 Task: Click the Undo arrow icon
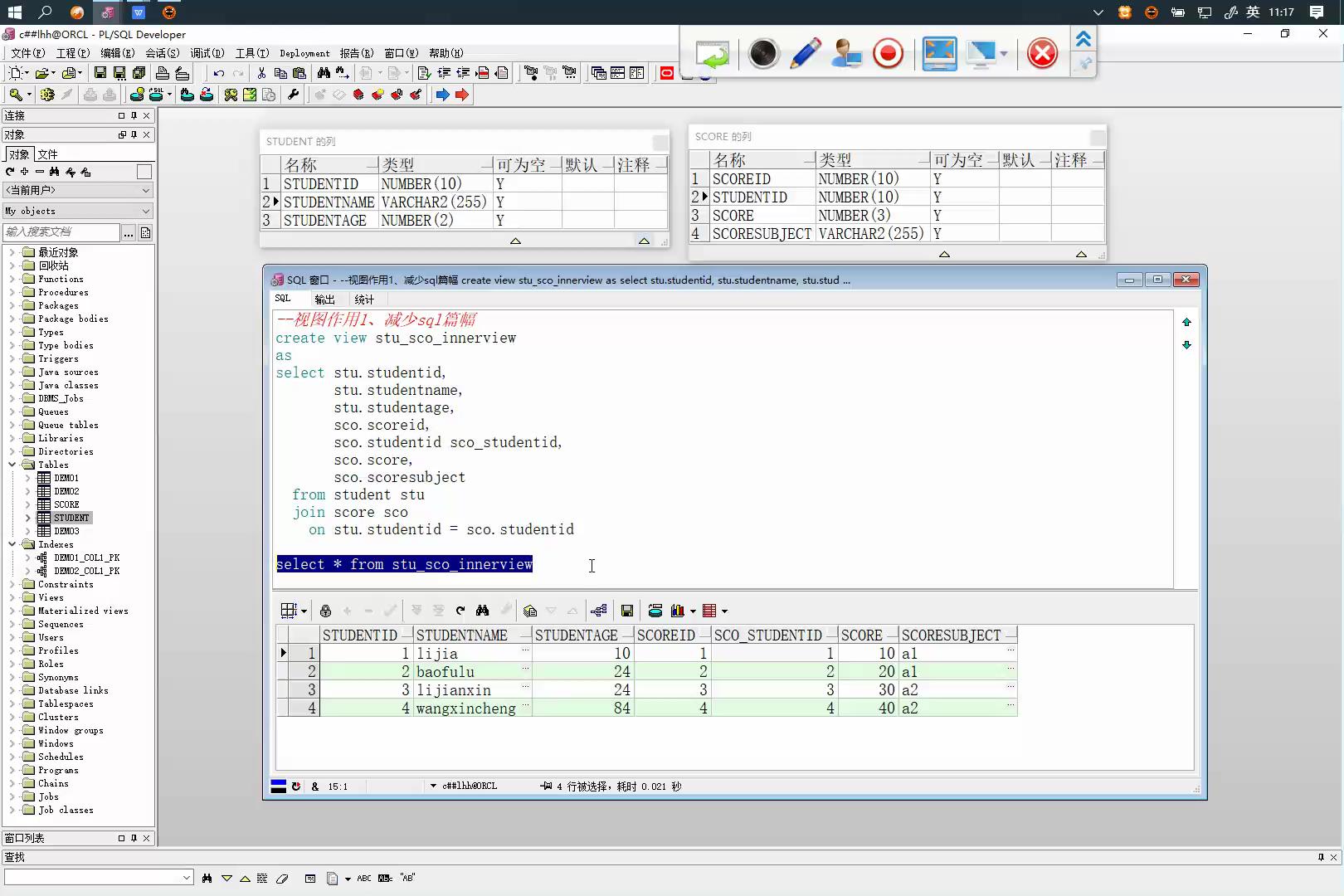219,73
